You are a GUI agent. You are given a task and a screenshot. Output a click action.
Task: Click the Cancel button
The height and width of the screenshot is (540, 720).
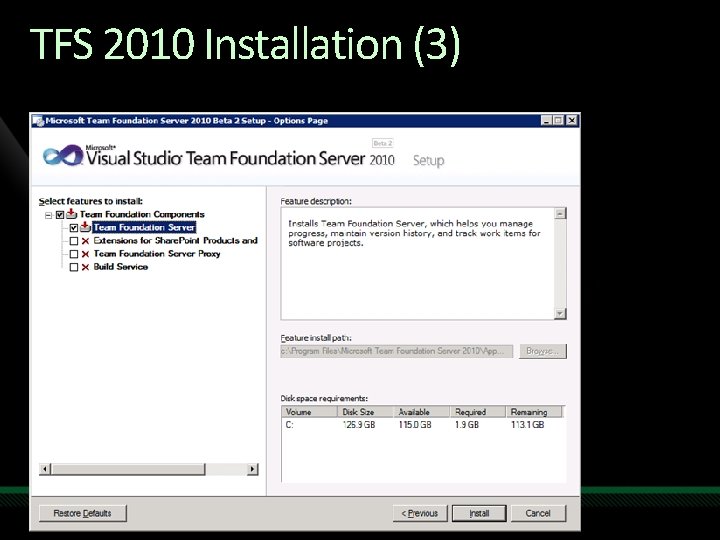pyautogui.click(x=538, y=513)
